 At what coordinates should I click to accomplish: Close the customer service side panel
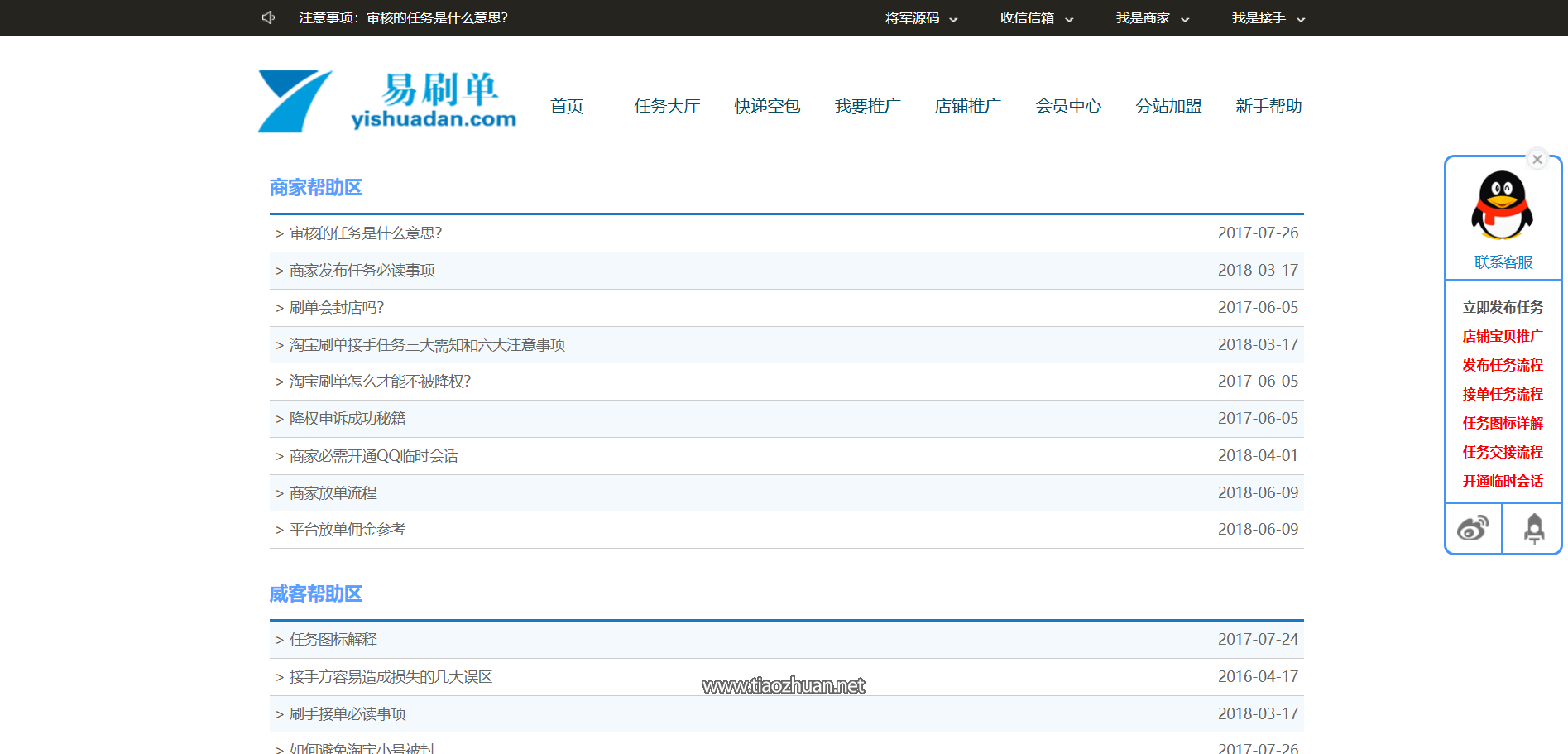click(1537, 159)
